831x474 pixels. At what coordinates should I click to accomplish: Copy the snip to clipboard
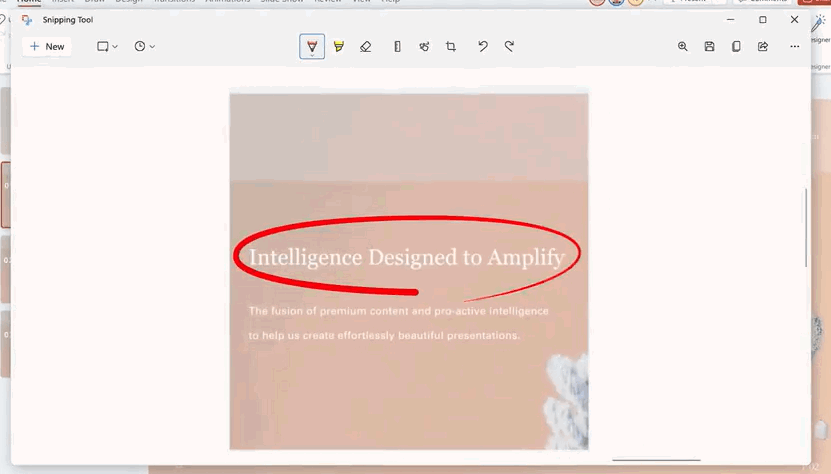pos(736,47)
